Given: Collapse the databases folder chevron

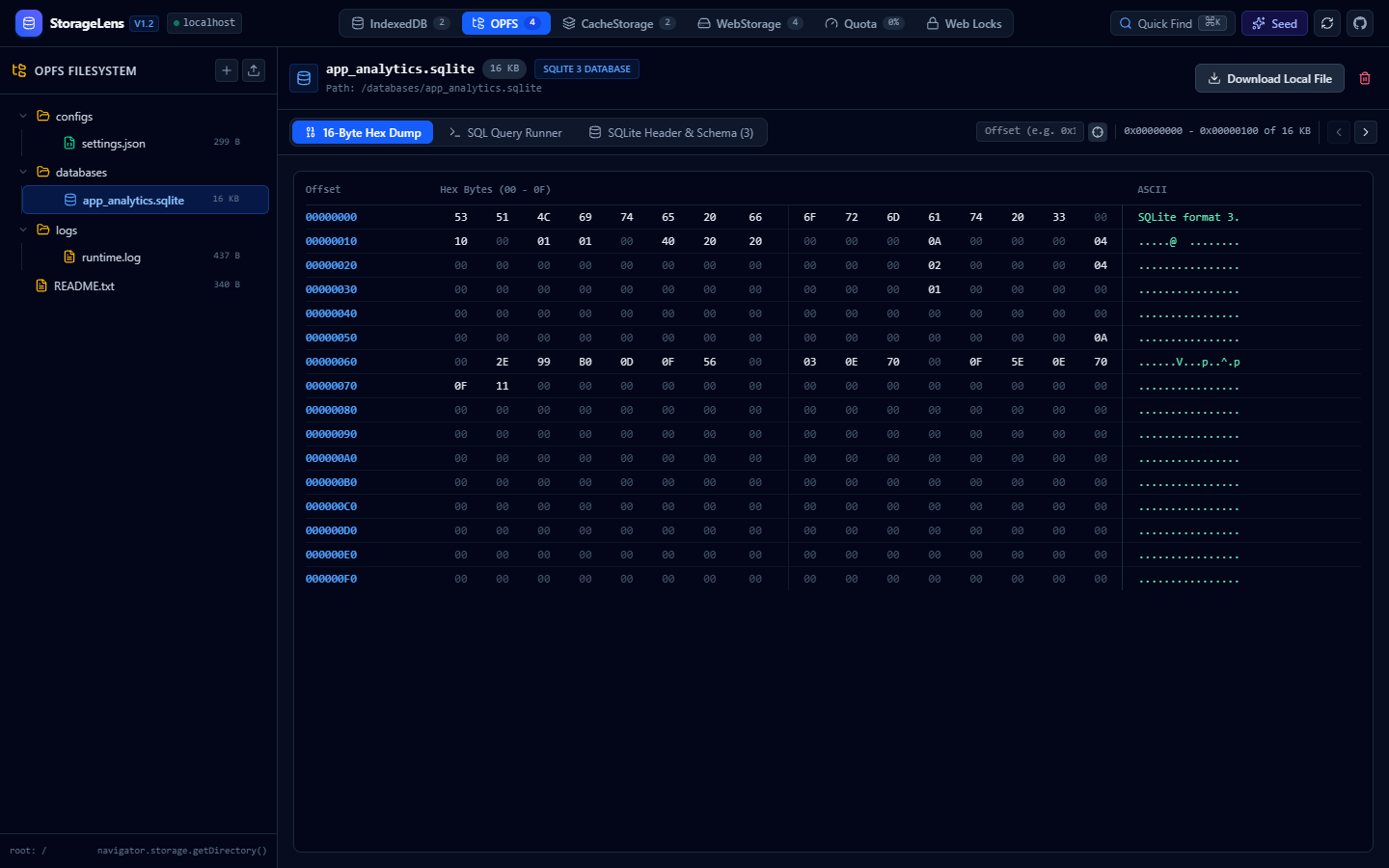Looking at the screenshot, I should point(23,172).
